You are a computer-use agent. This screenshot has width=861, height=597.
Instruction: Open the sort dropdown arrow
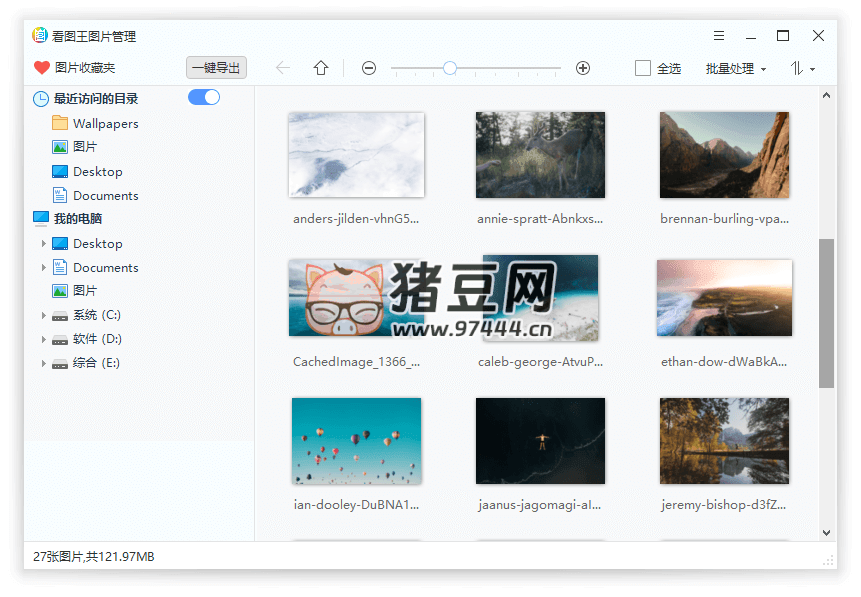point(813,69)
